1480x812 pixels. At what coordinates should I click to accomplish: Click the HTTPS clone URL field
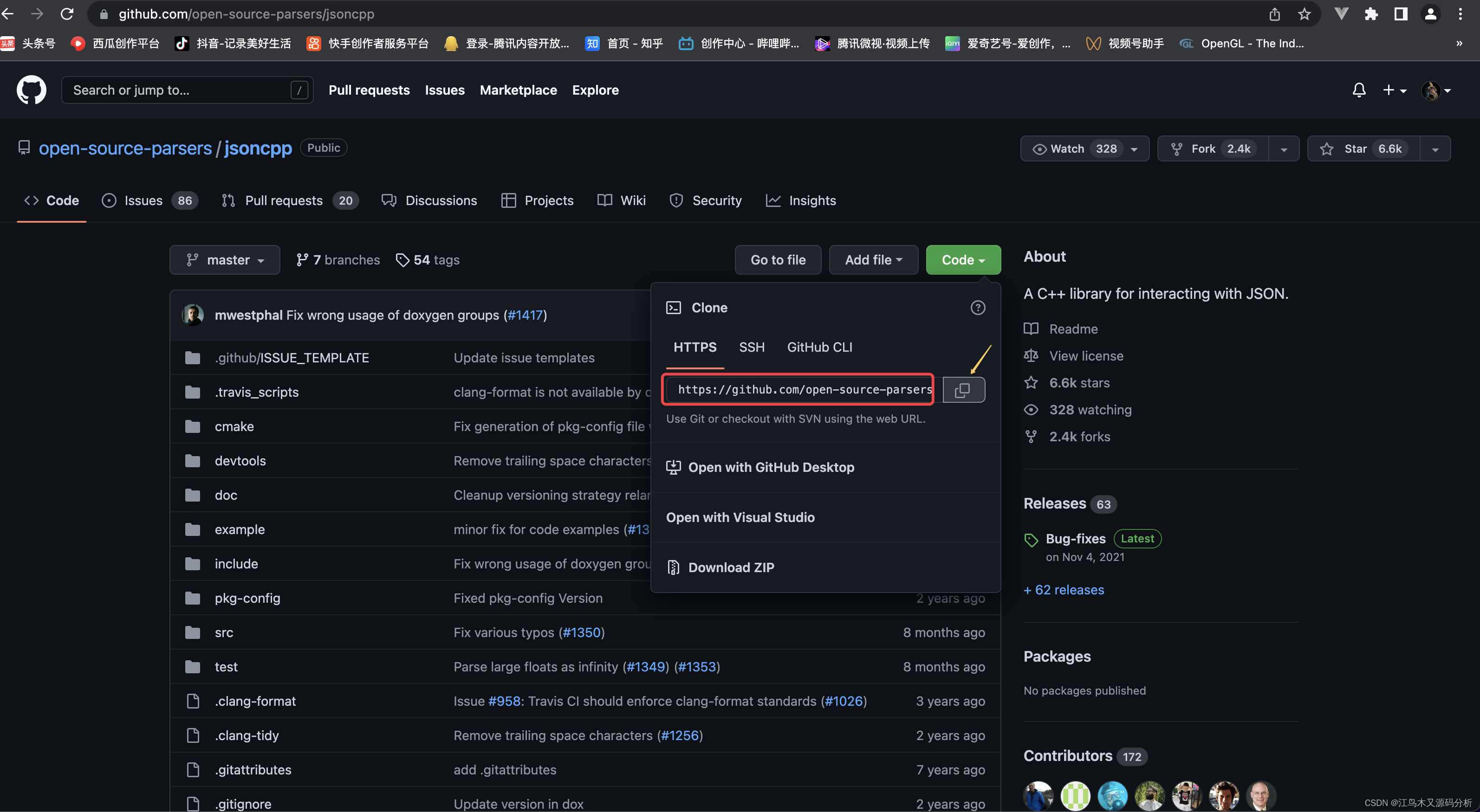click(x=805, y=390)
